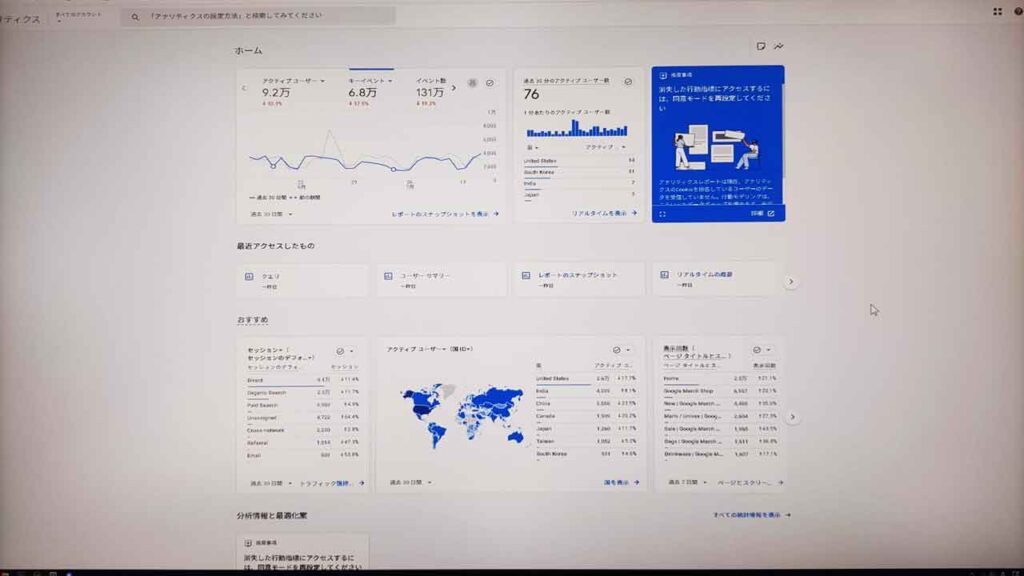1024x576 pixels.
Task: Open the リアルタイムの概要 recent item icon
Action: coord(664,275)
